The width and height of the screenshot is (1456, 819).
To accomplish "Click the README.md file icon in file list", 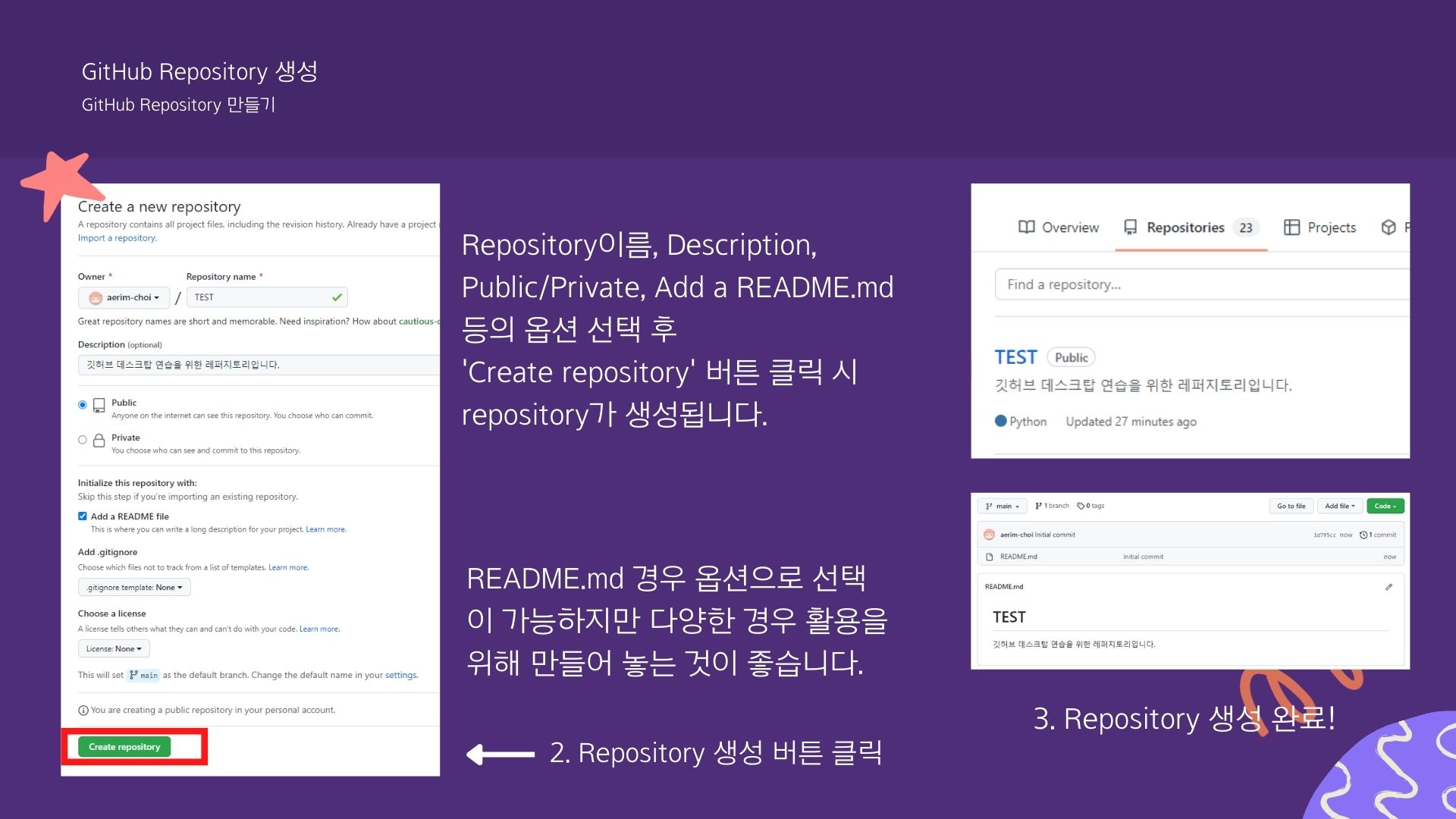I will pyautogui.click(x=989, y=557).
